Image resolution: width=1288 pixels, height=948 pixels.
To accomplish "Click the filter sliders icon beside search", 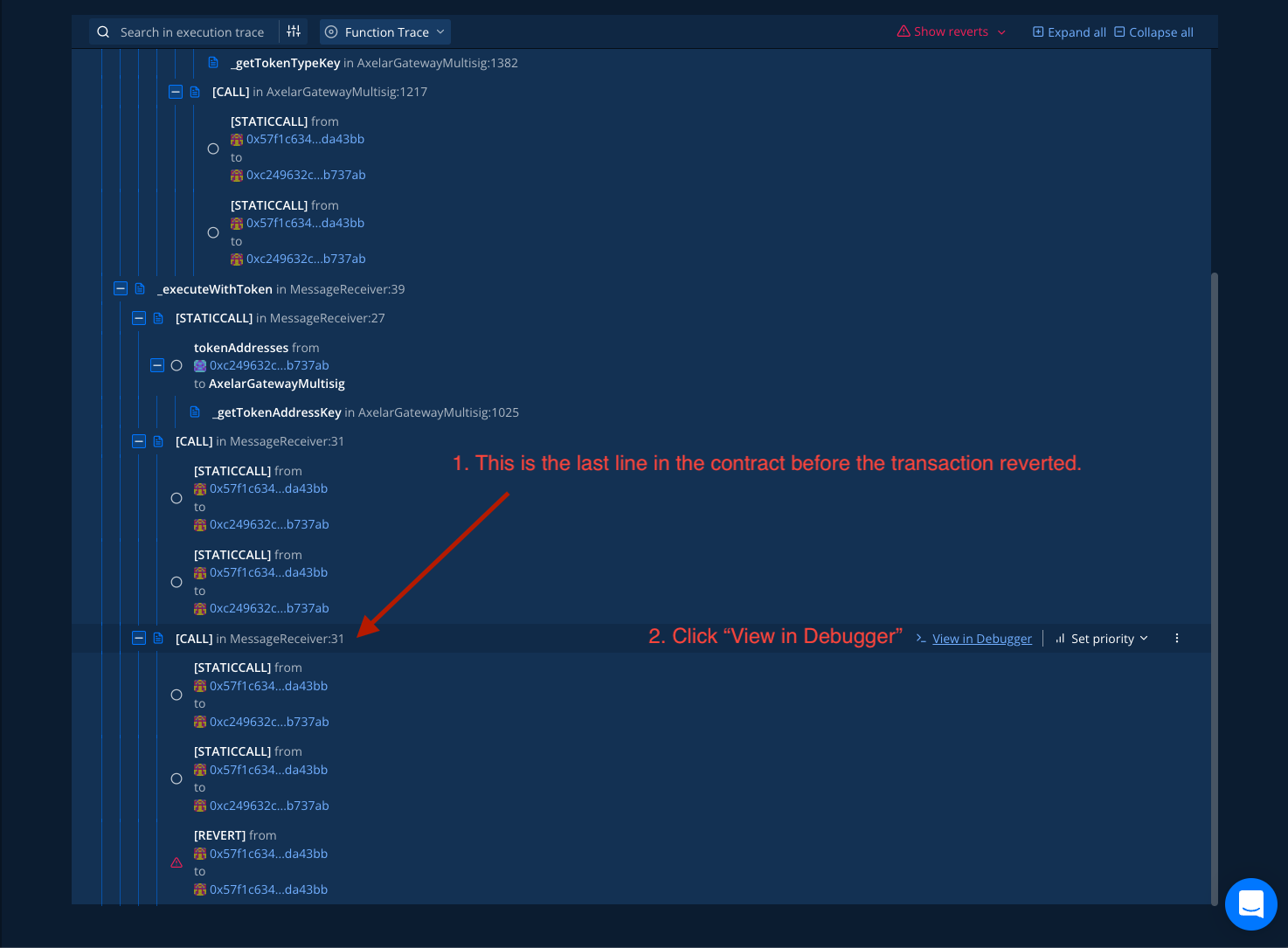I will (294, 31).
